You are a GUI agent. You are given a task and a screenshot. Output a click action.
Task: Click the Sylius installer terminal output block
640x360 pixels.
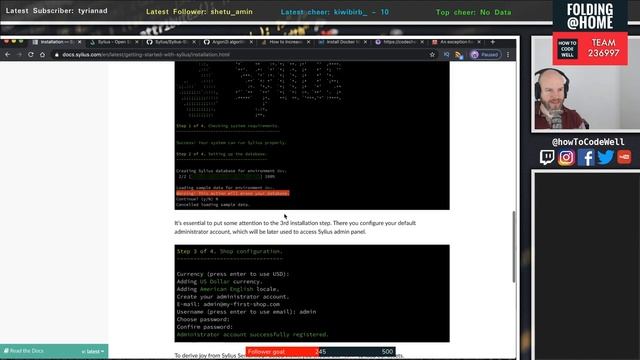(312, 136)
